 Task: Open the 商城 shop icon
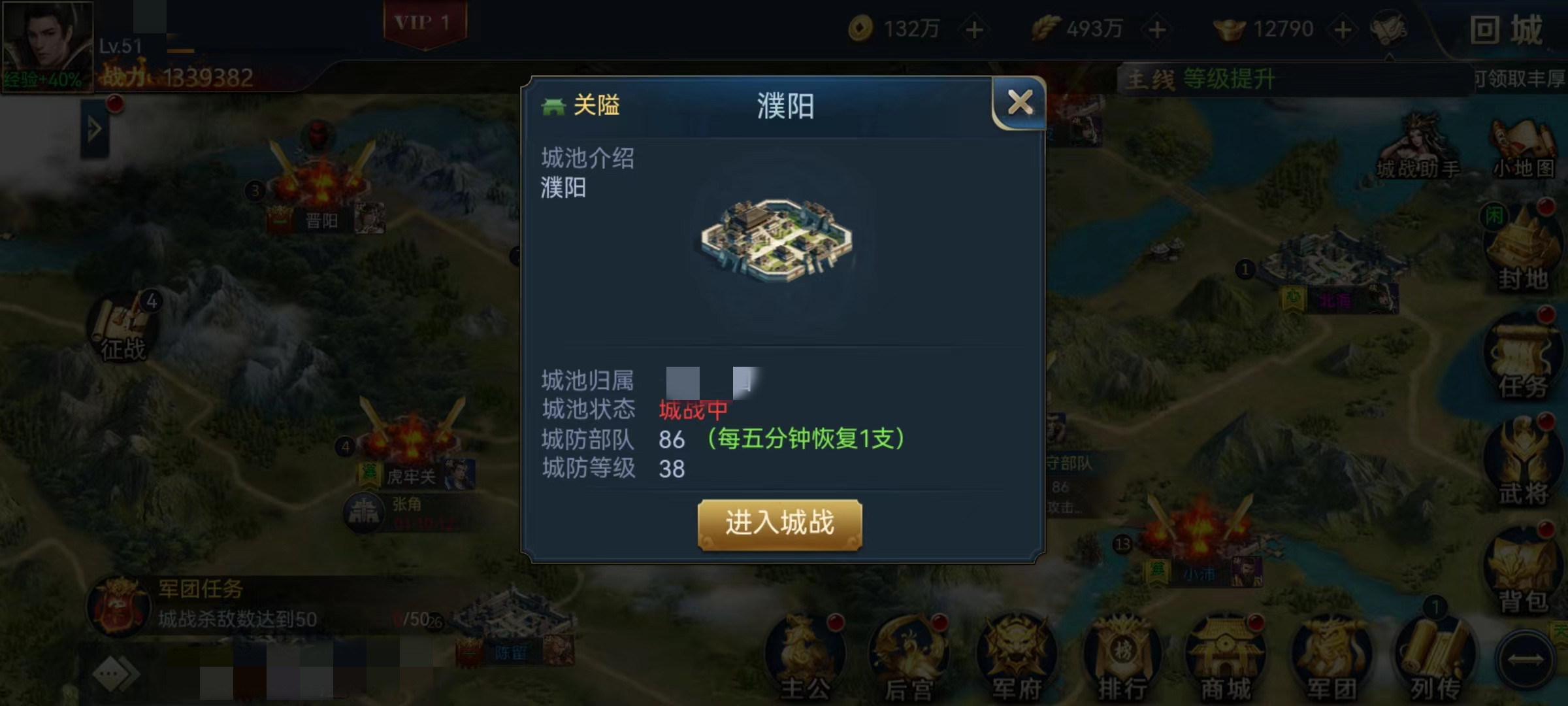coord(1226,657)
